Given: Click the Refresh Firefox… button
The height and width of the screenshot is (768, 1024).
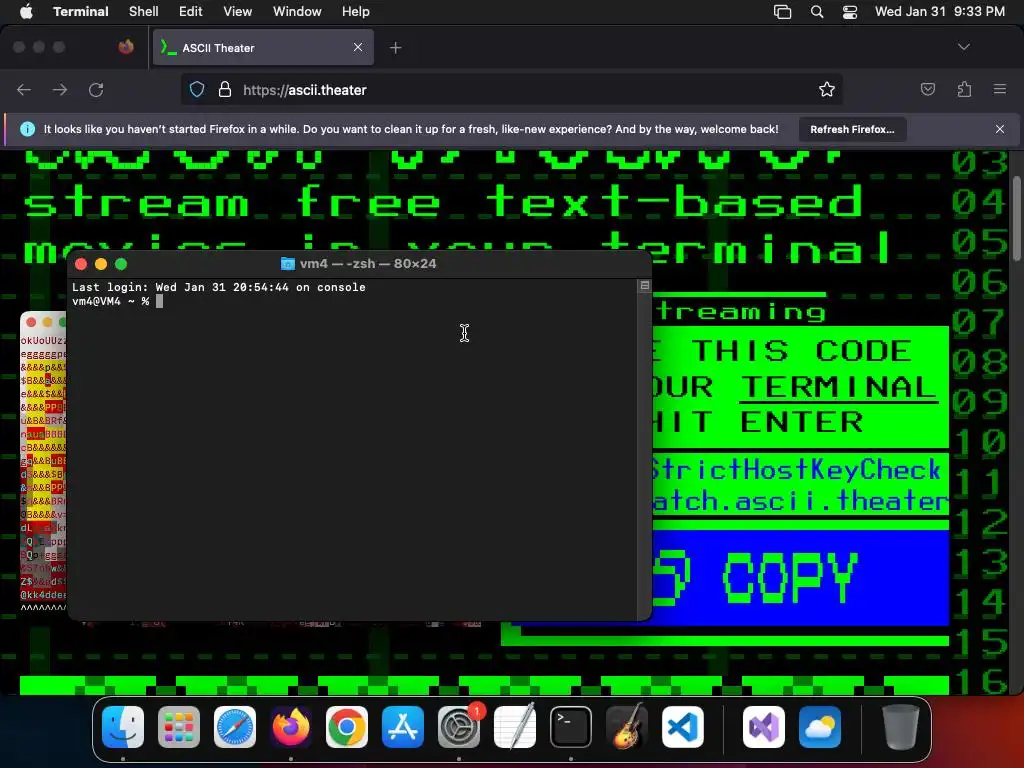Looking at the screenshot, I should click(852, 129).
